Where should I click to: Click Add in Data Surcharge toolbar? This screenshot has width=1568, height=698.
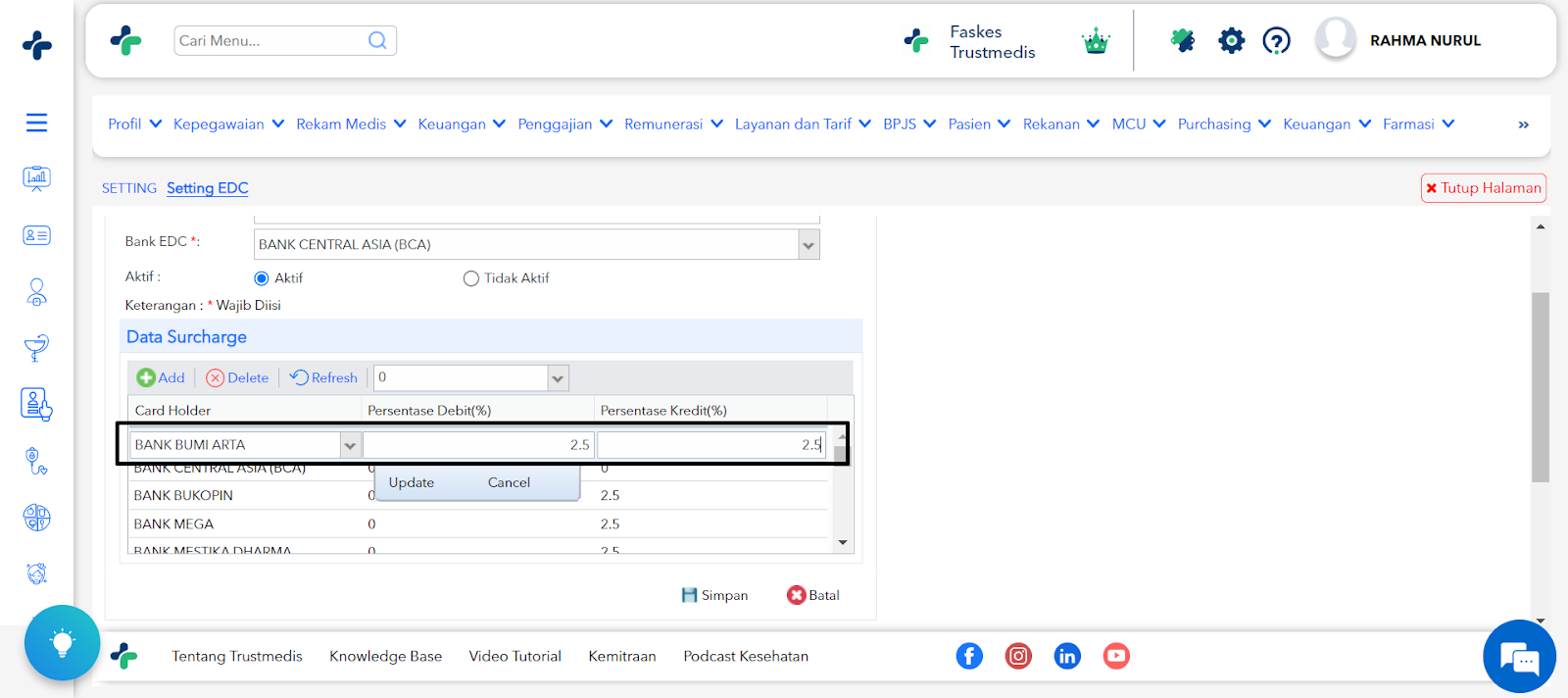(161, 377)
